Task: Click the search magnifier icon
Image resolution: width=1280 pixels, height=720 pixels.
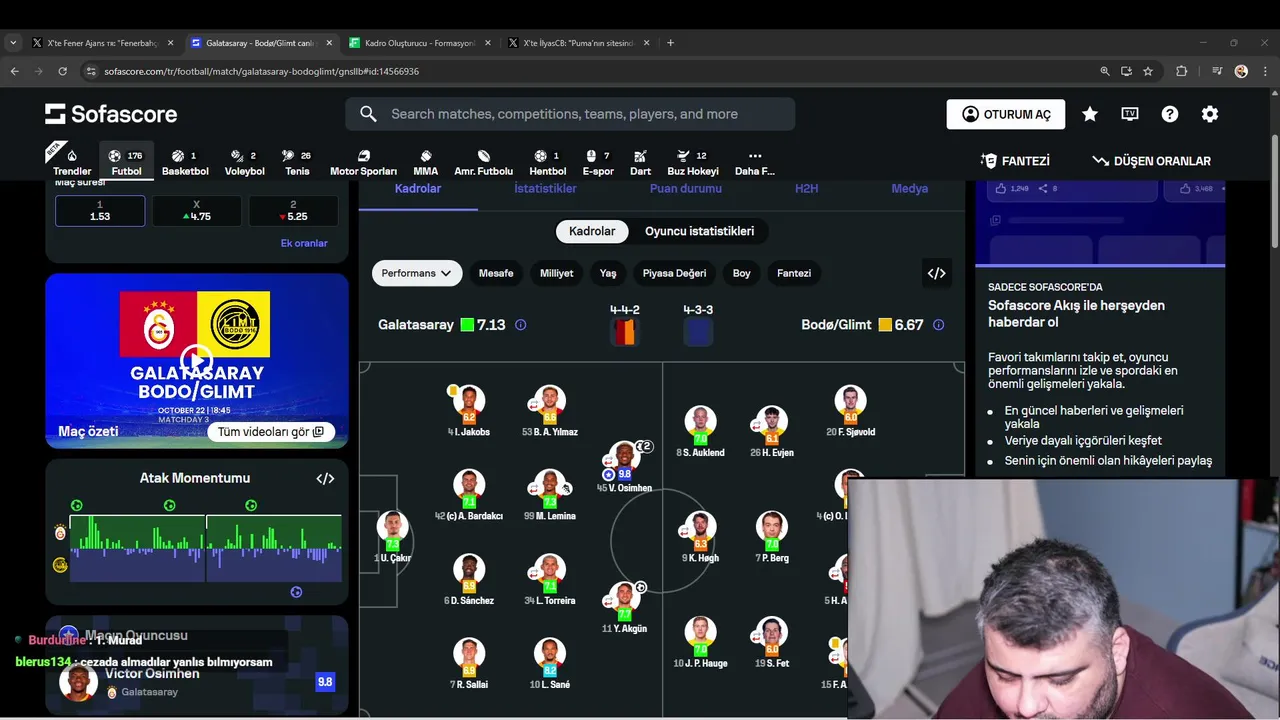Action: click(x=369, y=114)
